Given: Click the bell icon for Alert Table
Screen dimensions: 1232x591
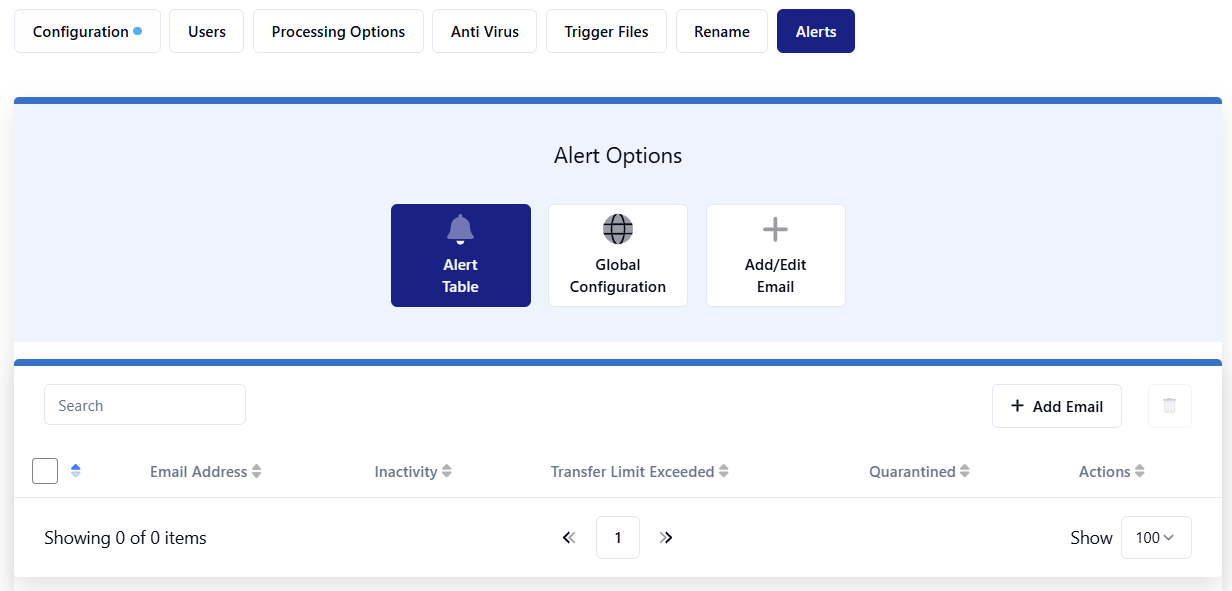Looking at the screenshot, I should click(460, 230).
